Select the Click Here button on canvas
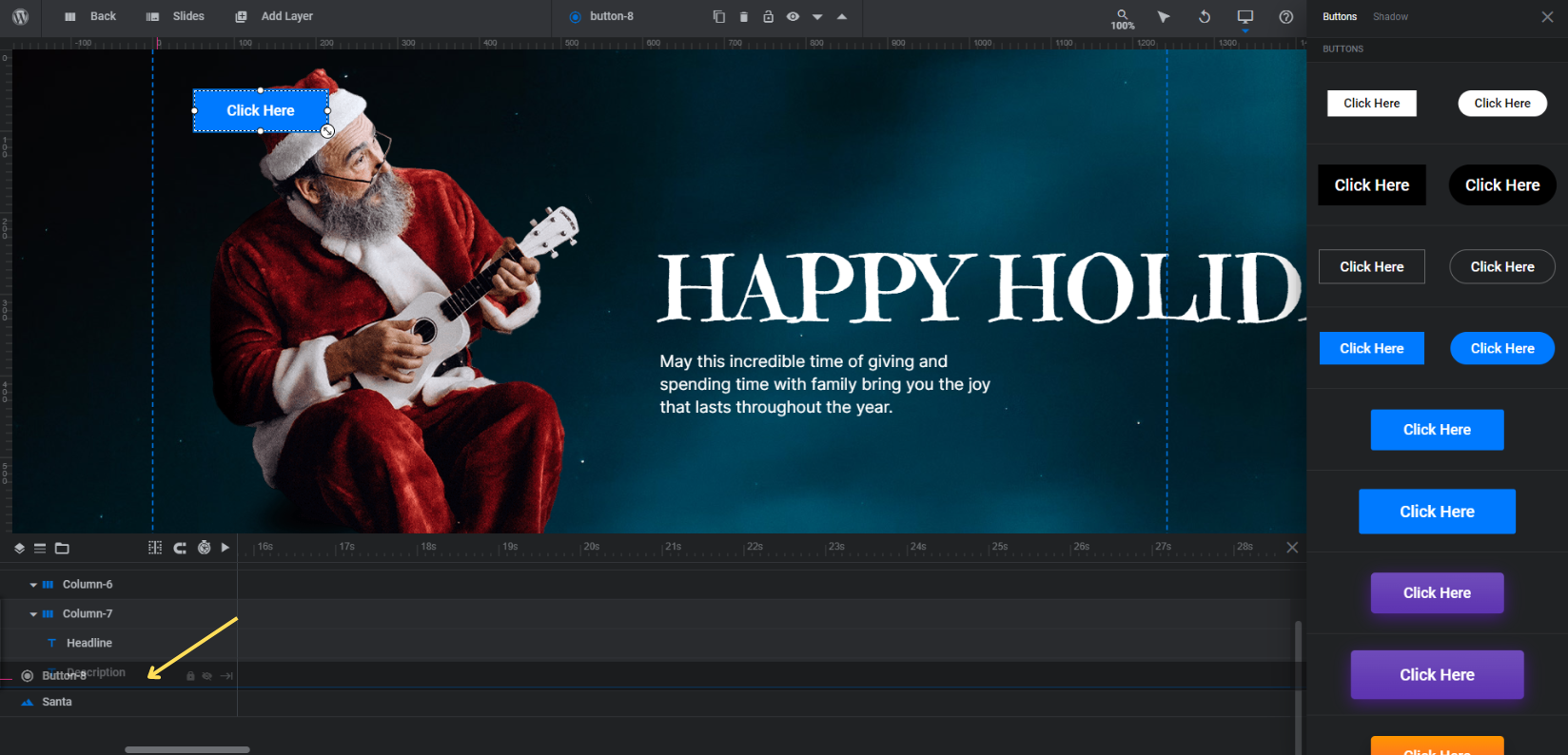 click(261, 111)
